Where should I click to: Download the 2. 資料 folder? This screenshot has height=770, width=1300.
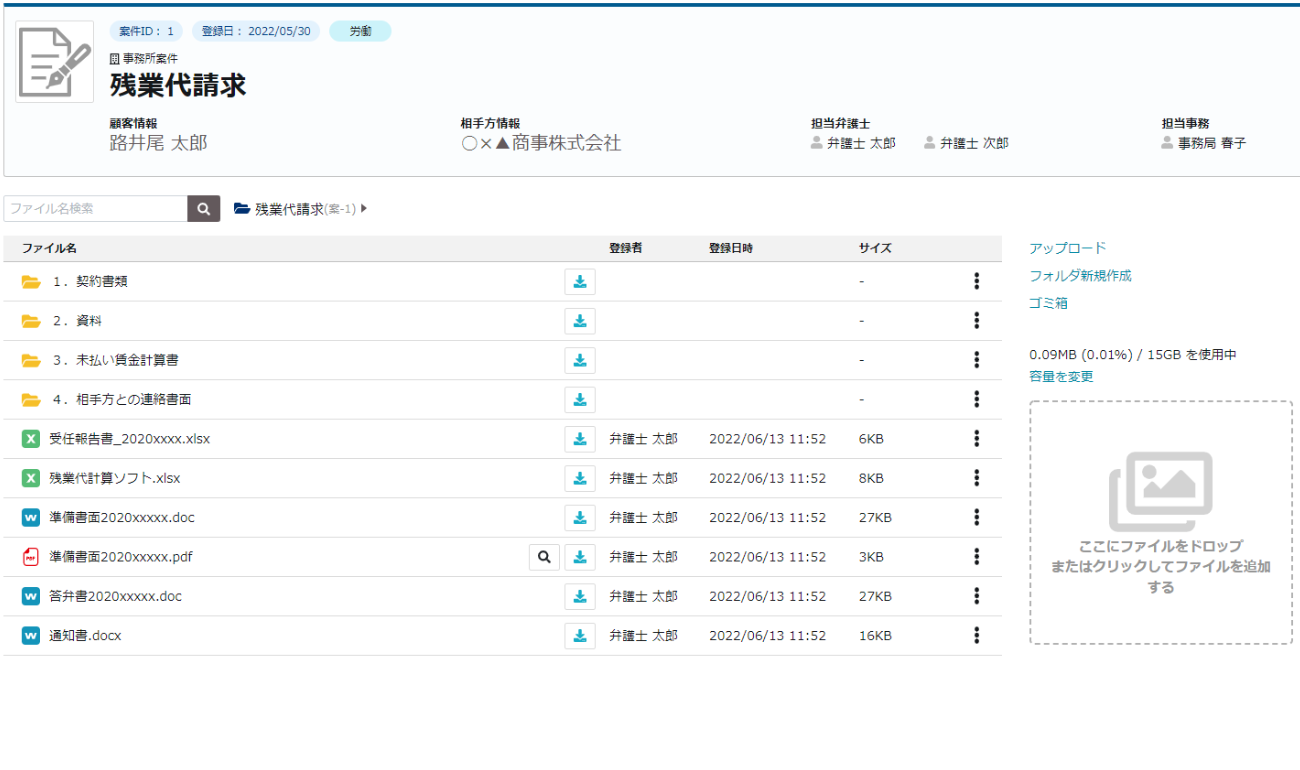[580, 321]
